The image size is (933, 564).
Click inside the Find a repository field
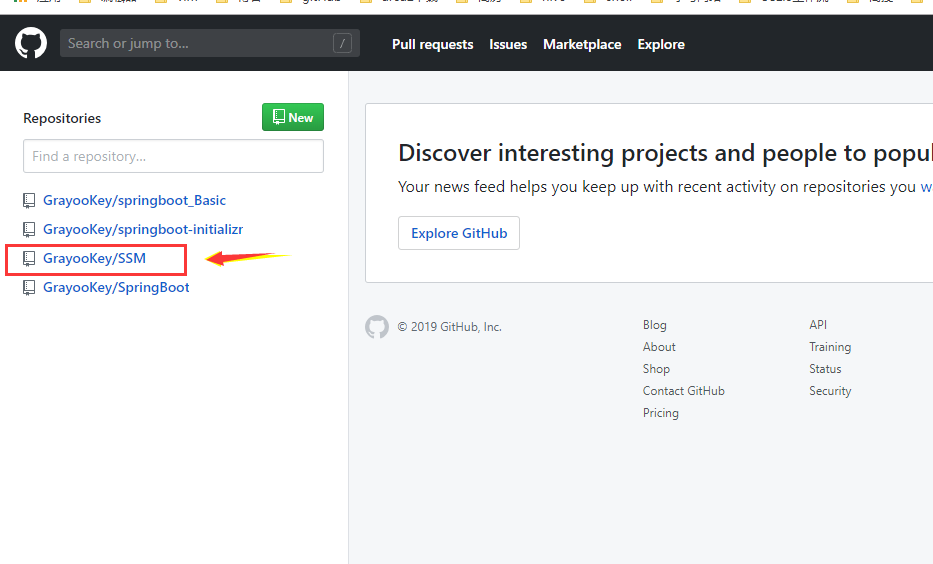[x=173, y=156]
